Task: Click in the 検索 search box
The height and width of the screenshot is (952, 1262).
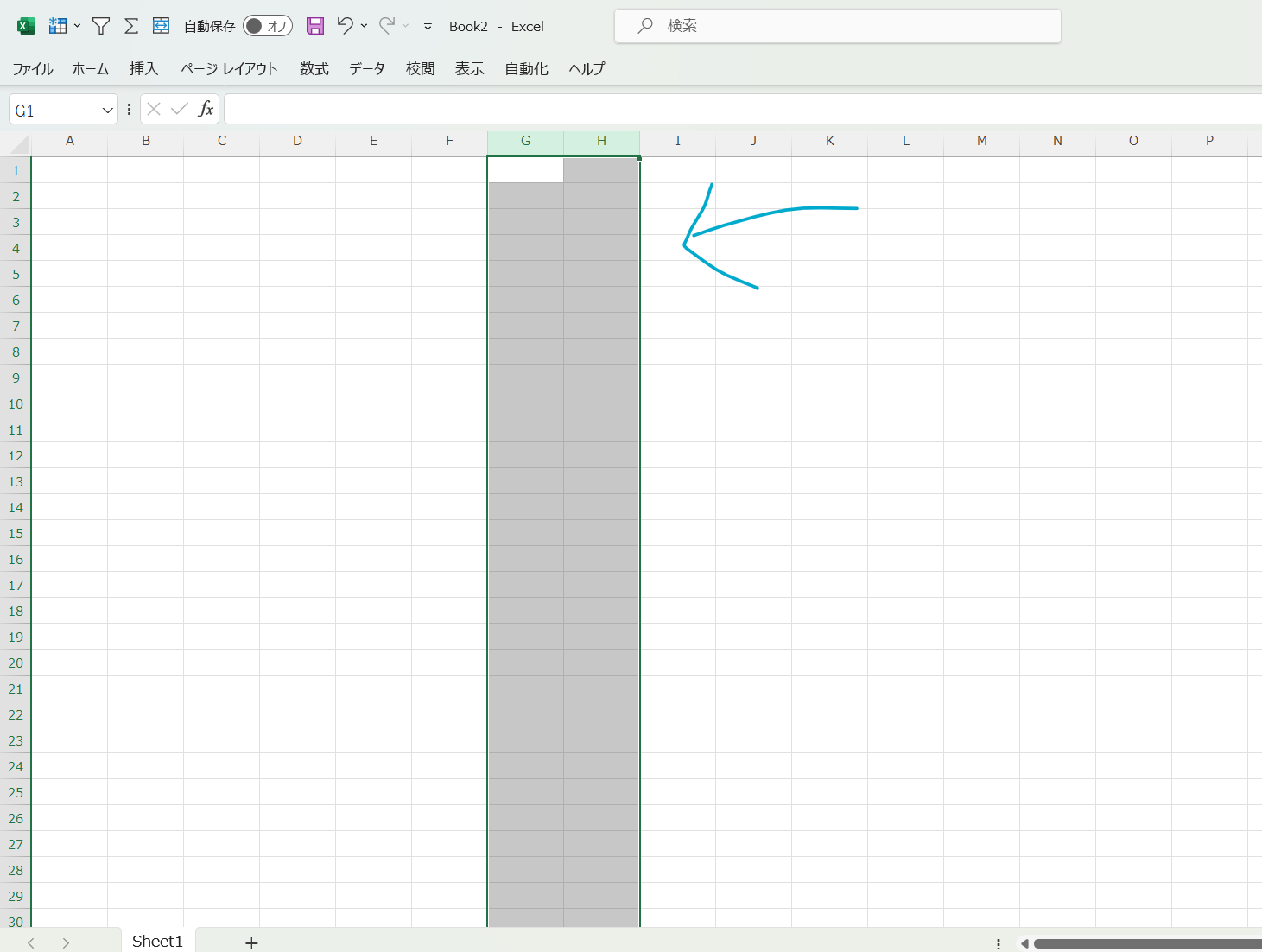Action: click(838, 26)
